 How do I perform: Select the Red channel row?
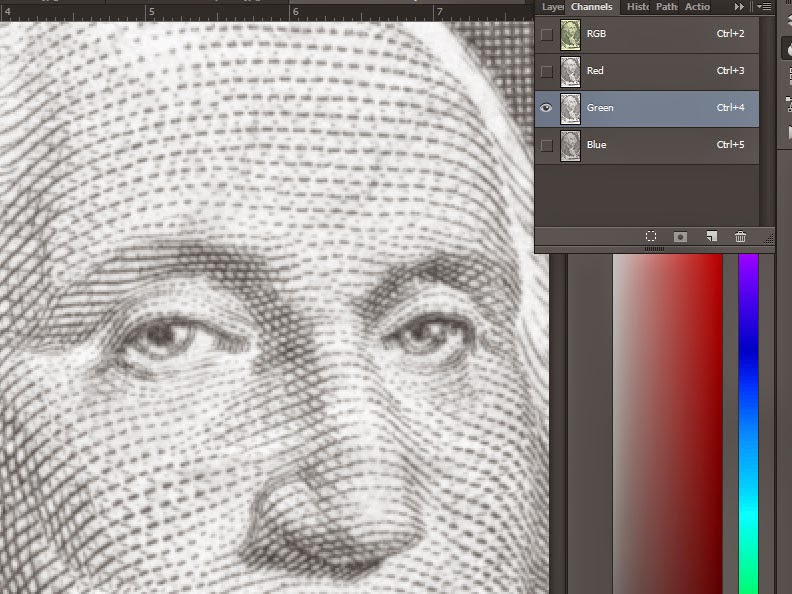[x=647, y=72]
